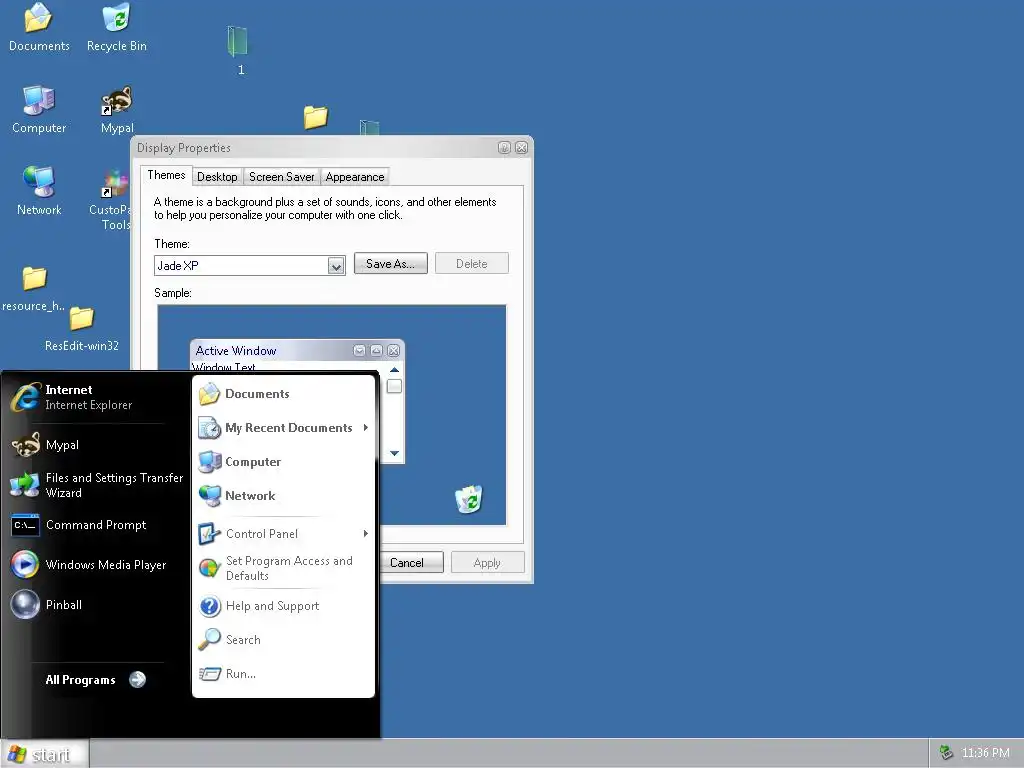The width and height of the screenshot is (1024, 768).
Task: Click the Apply button
Action: coord(487,563)
